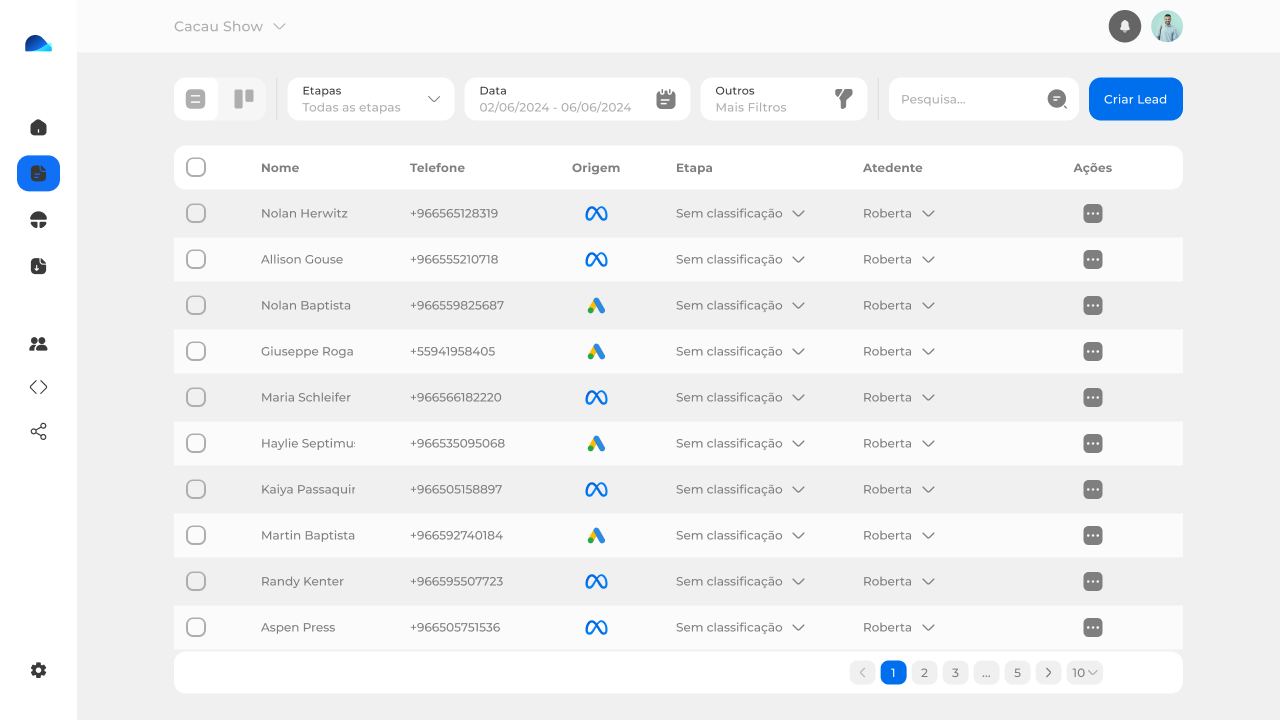Select current page 1 button
Image resolution: width=1280 pixels, height=720 pixels.
893,673
